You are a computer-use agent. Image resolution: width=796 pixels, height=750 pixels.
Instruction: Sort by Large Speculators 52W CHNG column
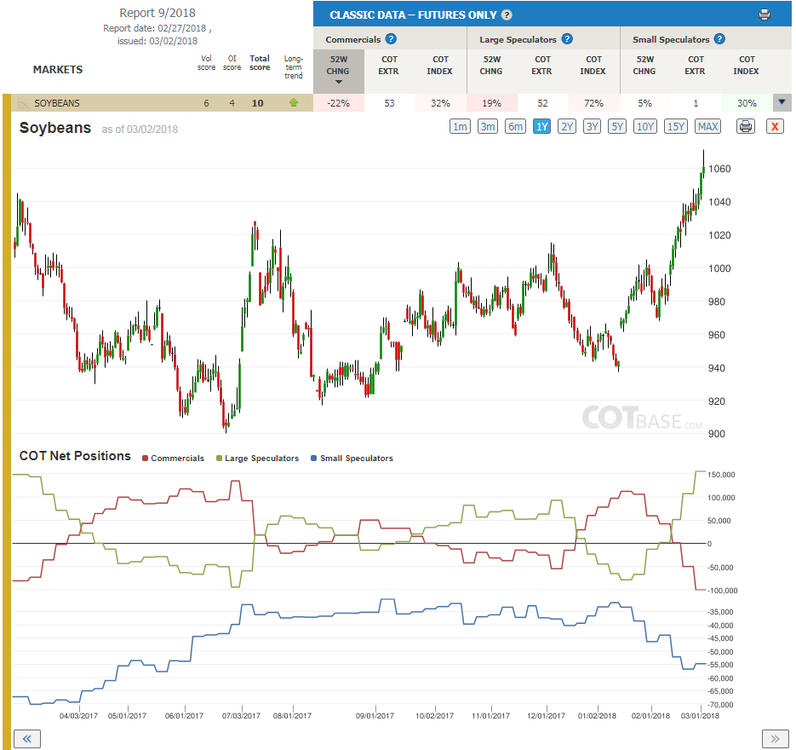coord(491,66)
